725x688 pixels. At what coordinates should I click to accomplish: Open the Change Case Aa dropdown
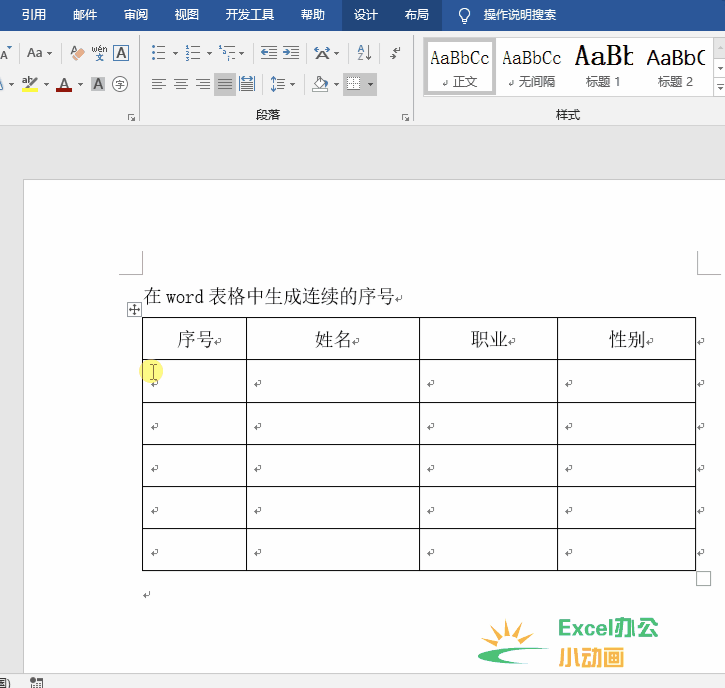(39, 53)
